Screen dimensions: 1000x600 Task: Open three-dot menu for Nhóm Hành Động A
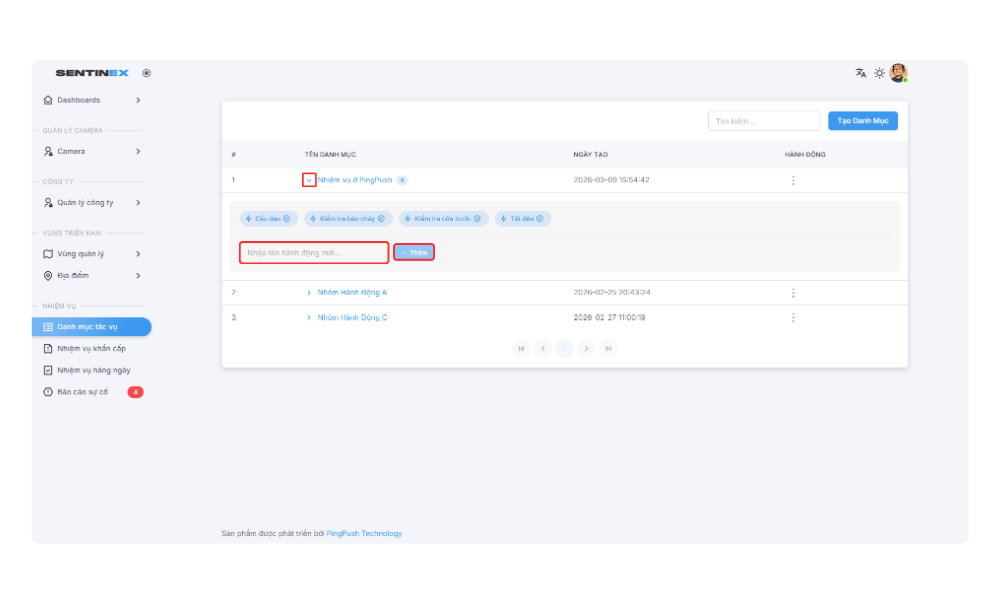[x=793, y=293]
